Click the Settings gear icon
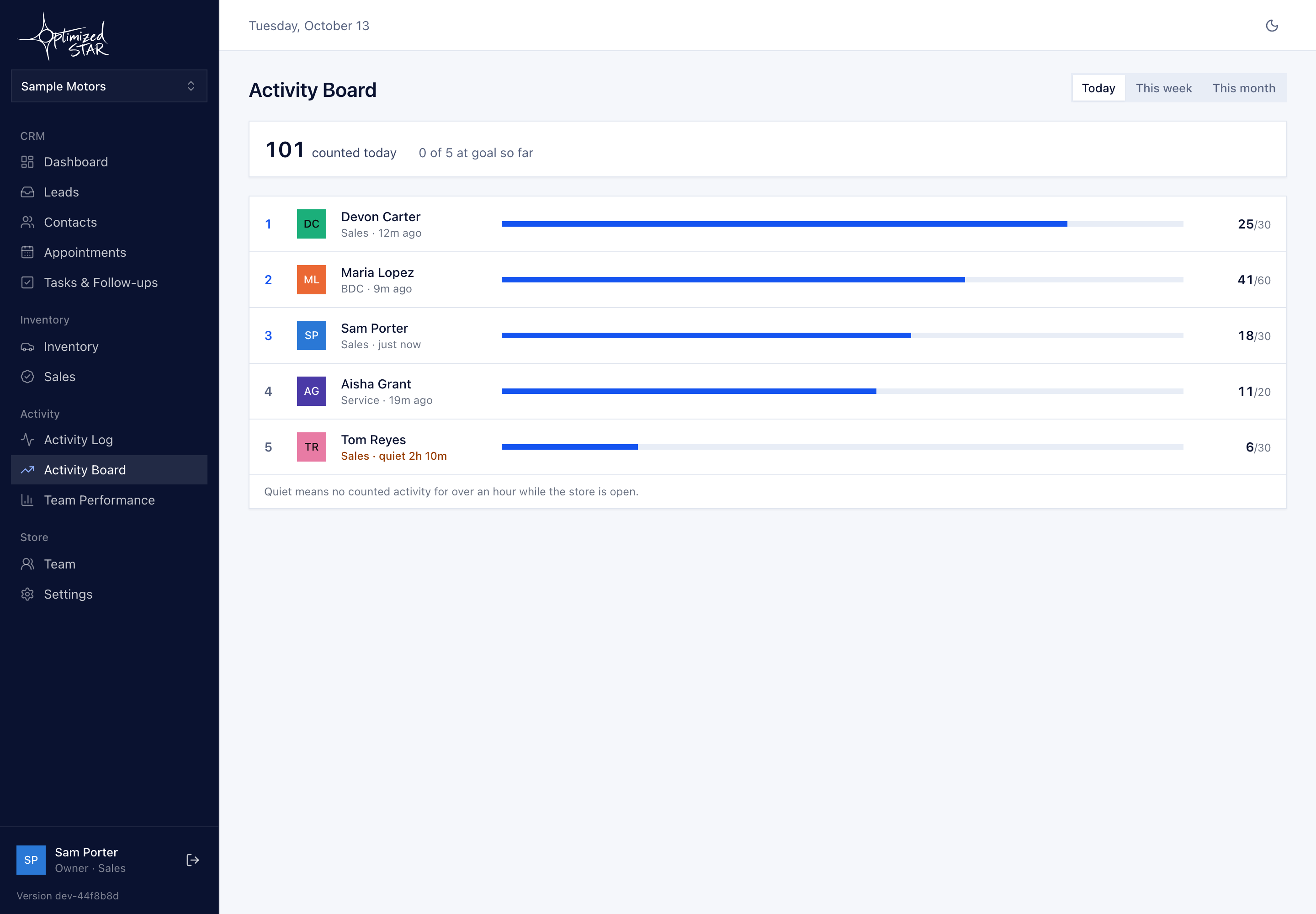The width and height of the screenshot is (1316, 914). pos(27,594)
